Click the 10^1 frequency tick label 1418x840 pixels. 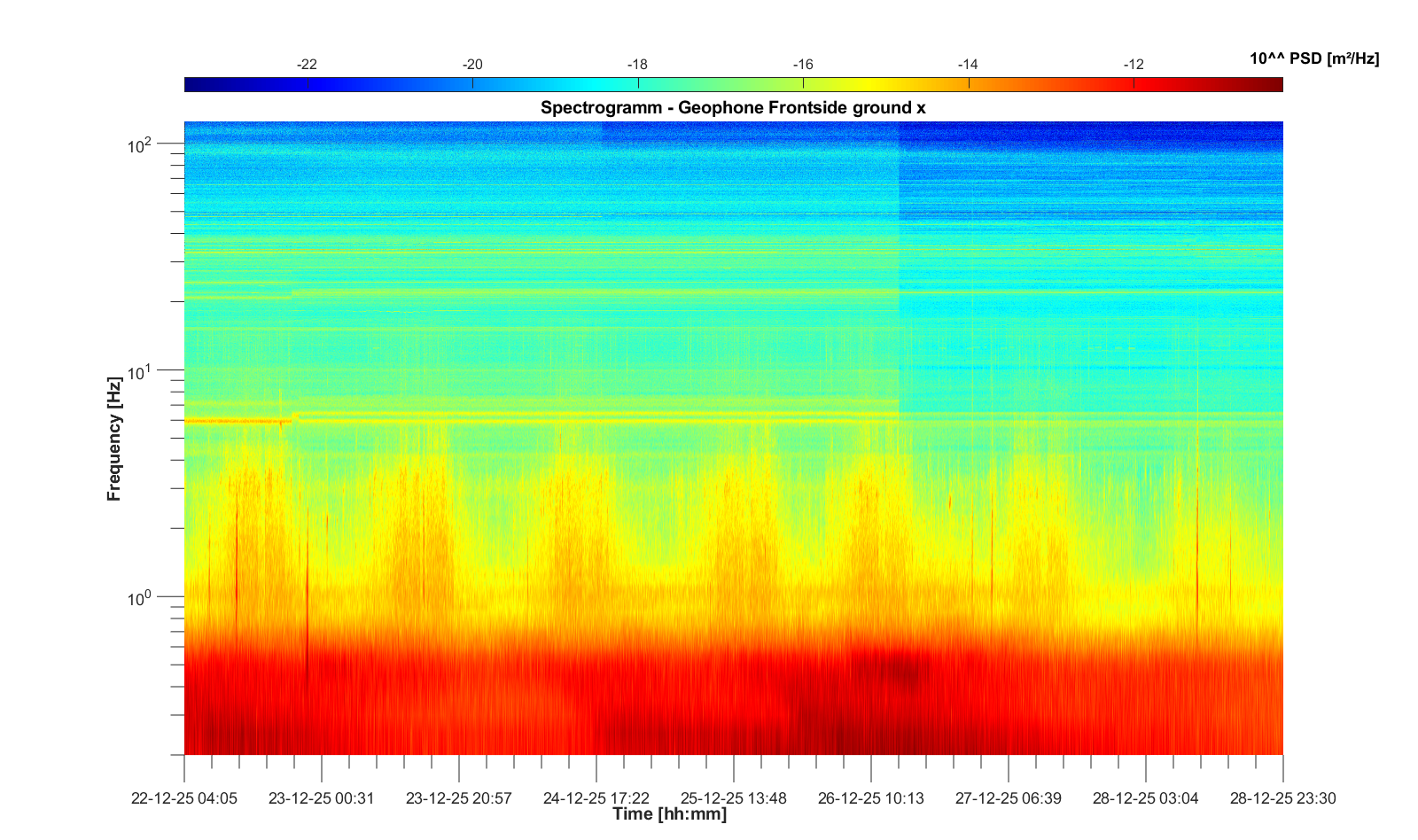pos(140,371)
